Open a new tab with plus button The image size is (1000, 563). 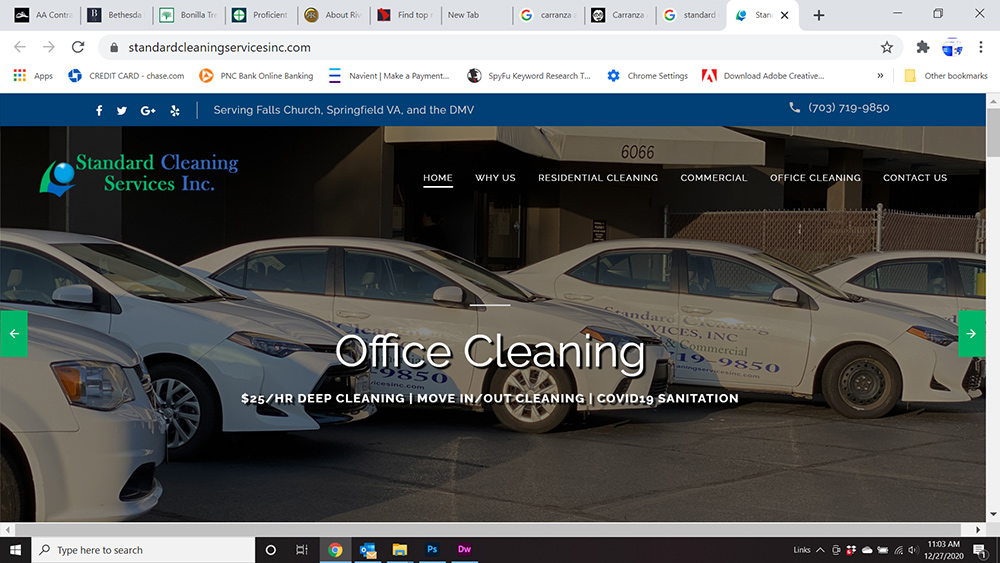[x=819, y=15]
